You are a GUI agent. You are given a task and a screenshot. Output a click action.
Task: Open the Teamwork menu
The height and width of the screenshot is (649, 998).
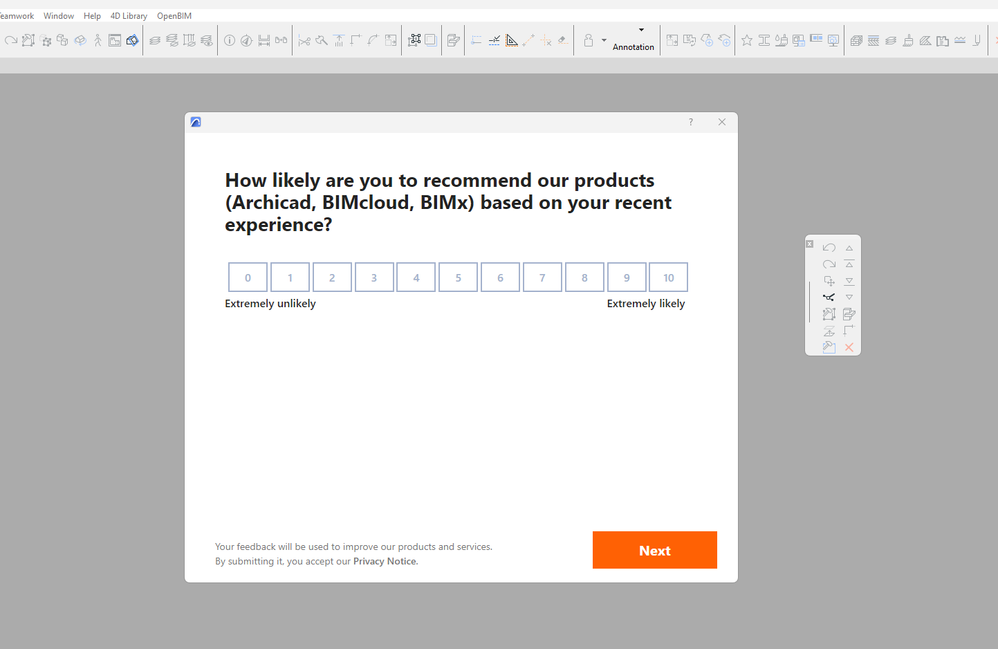click(17, 16)
